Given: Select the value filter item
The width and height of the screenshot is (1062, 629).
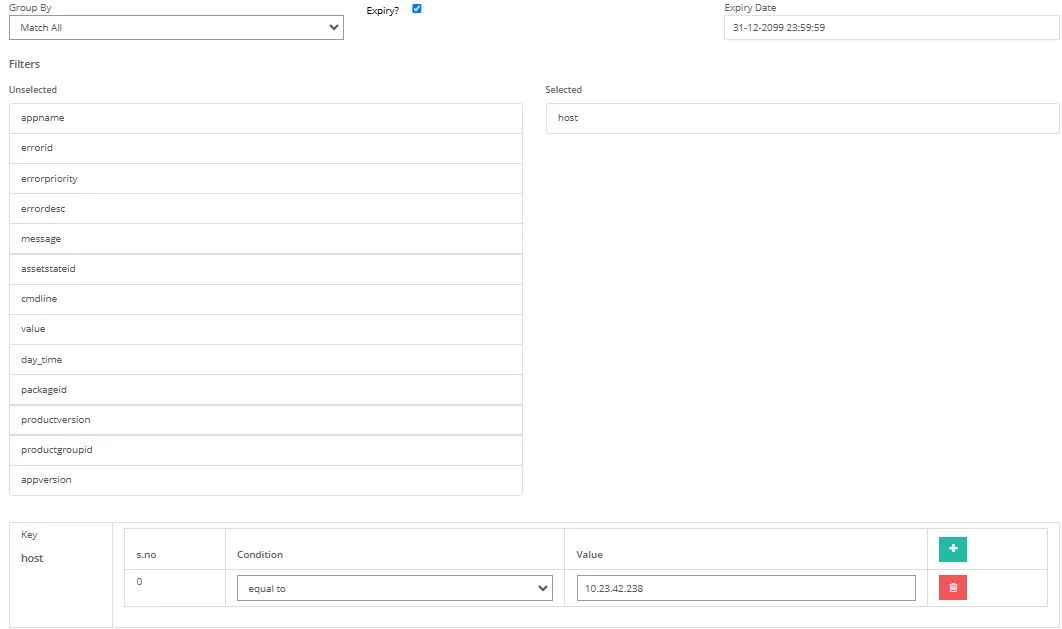Looking at the screenshot, I should pyautogui.click(x=265, y=329).
